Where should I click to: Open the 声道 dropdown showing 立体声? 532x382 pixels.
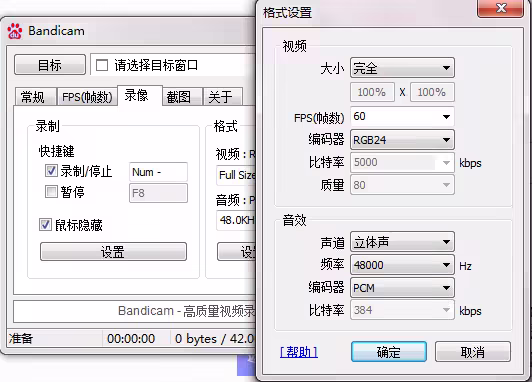click(x=402, y=242)
